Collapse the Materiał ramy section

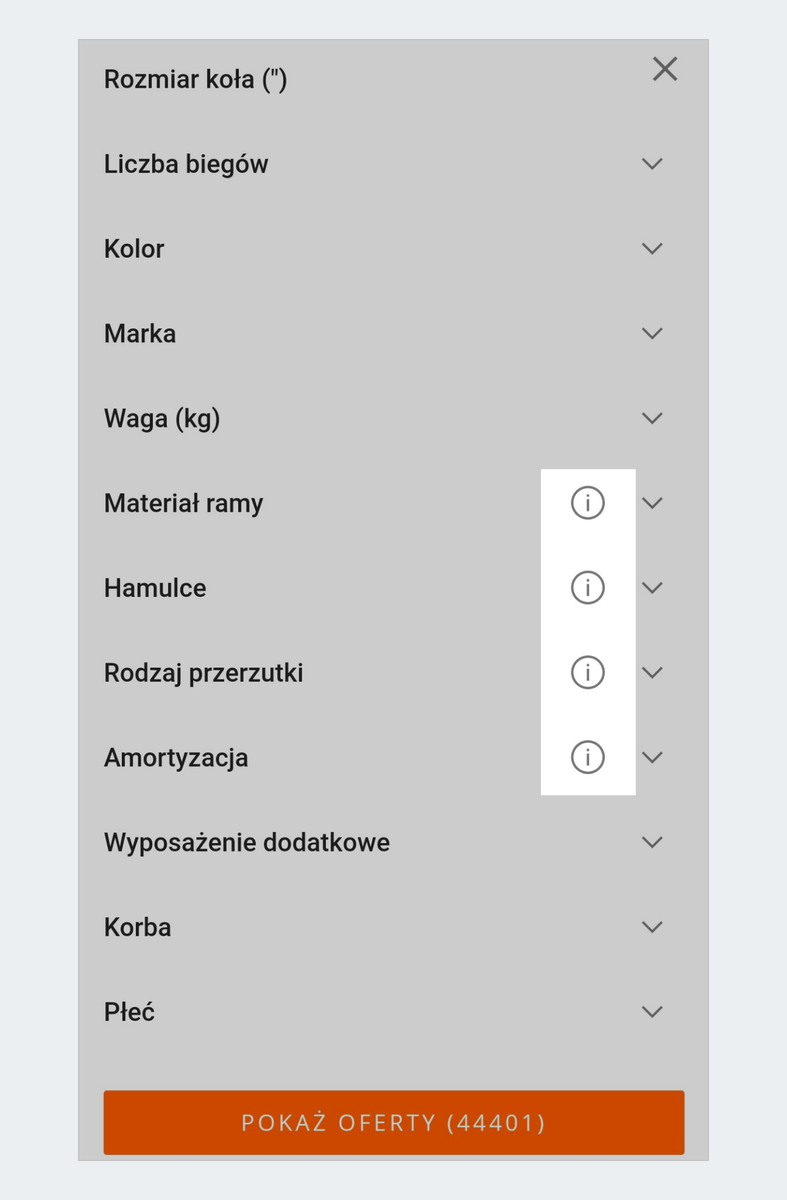point(652,503)
